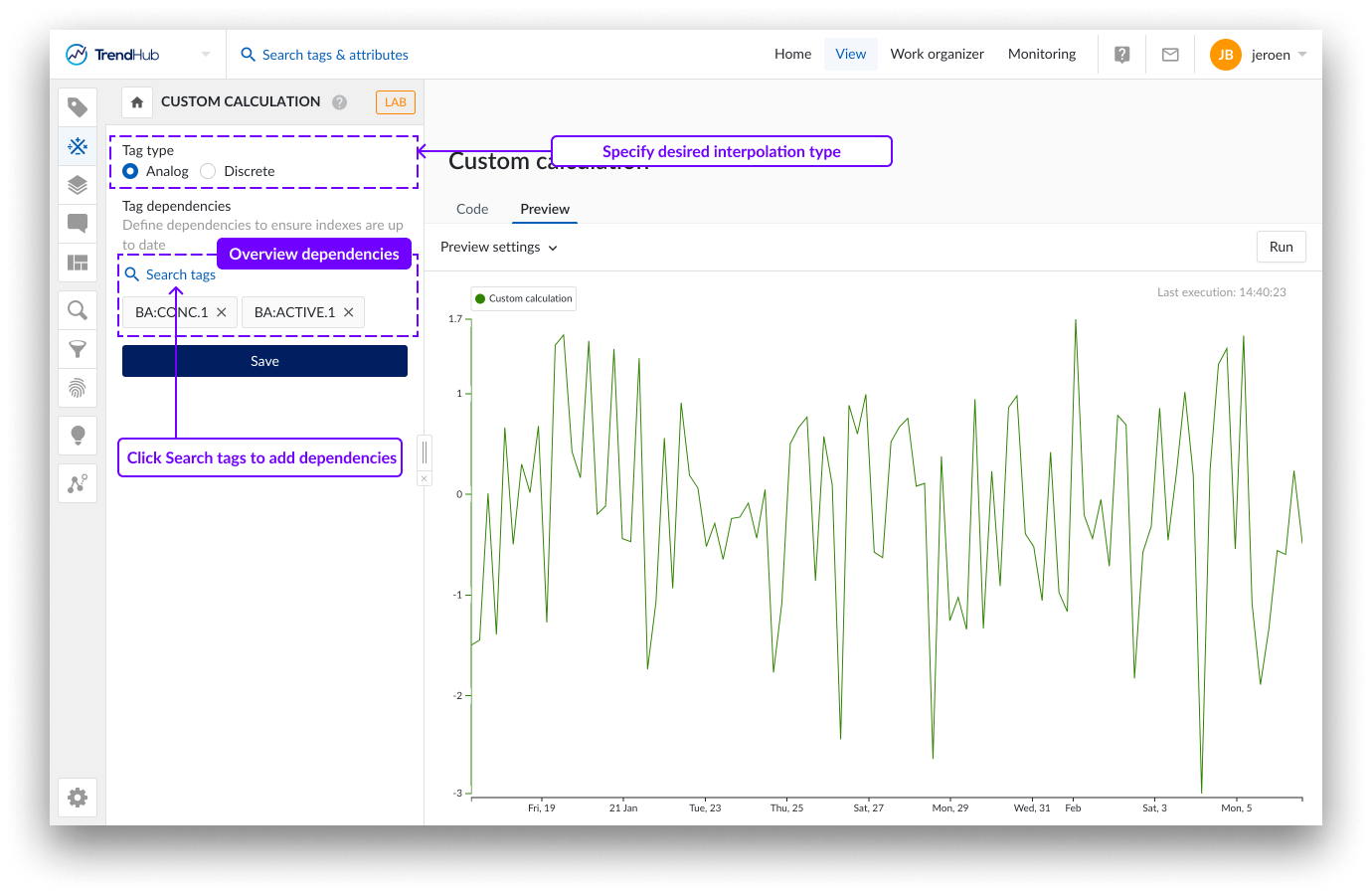Select the Discrete tag type radio button
The width and height of the screenshot is (1372, 895).
point(207,171)
